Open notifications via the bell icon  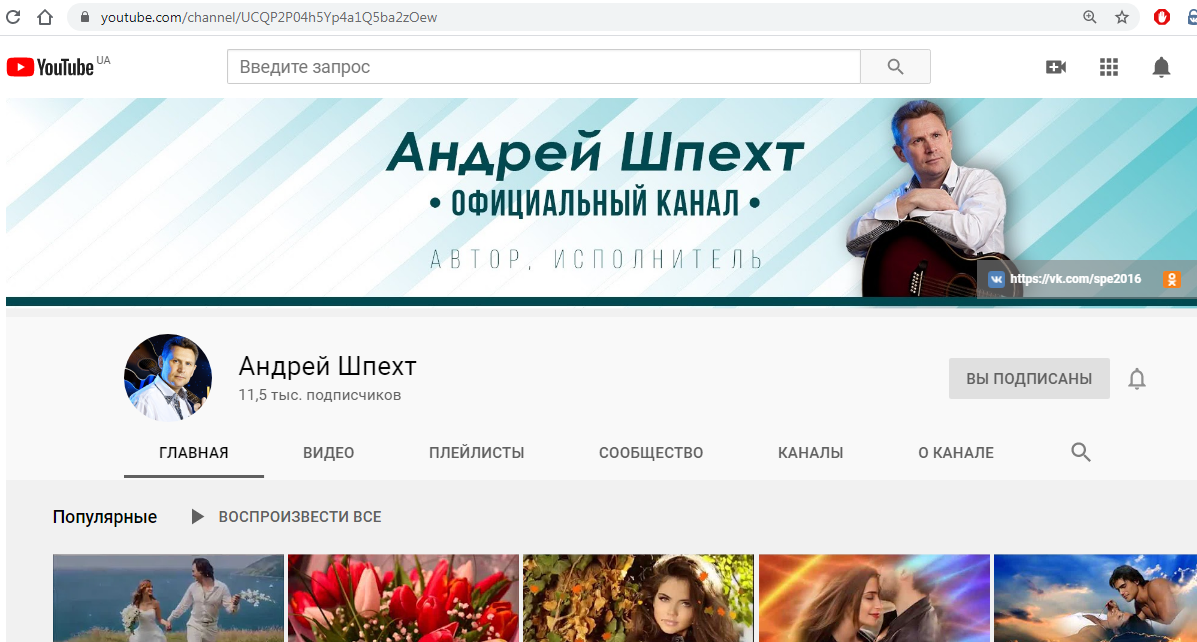coord(1161,66)
